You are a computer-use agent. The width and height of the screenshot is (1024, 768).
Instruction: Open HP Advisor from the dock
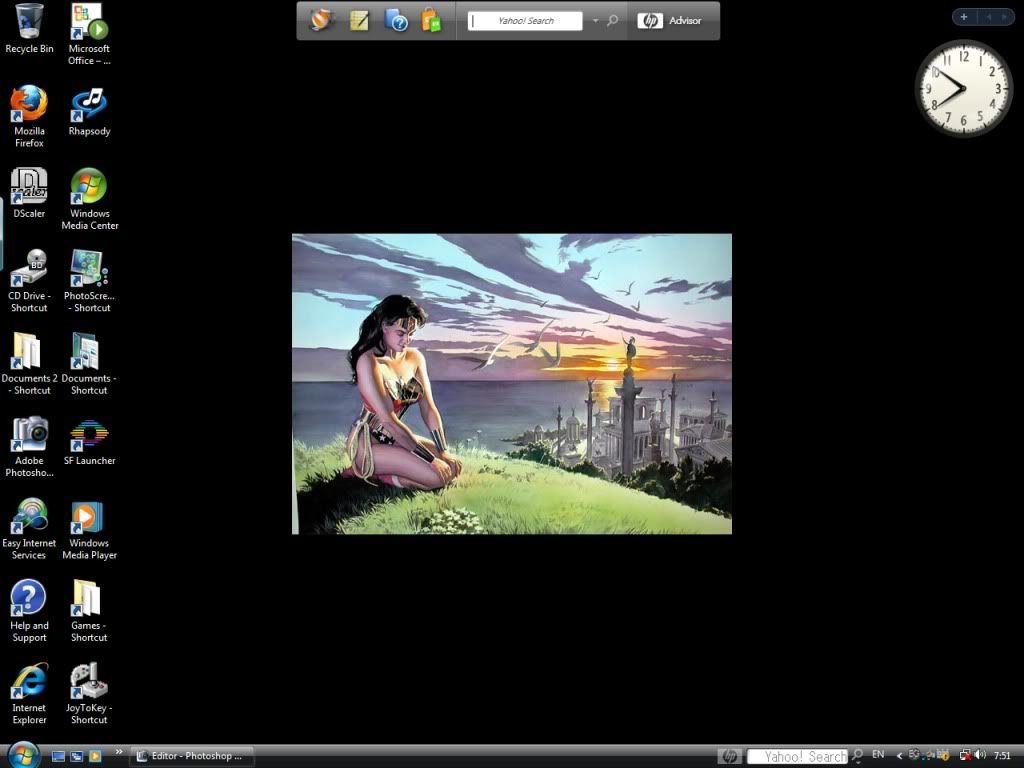point(669,21)
